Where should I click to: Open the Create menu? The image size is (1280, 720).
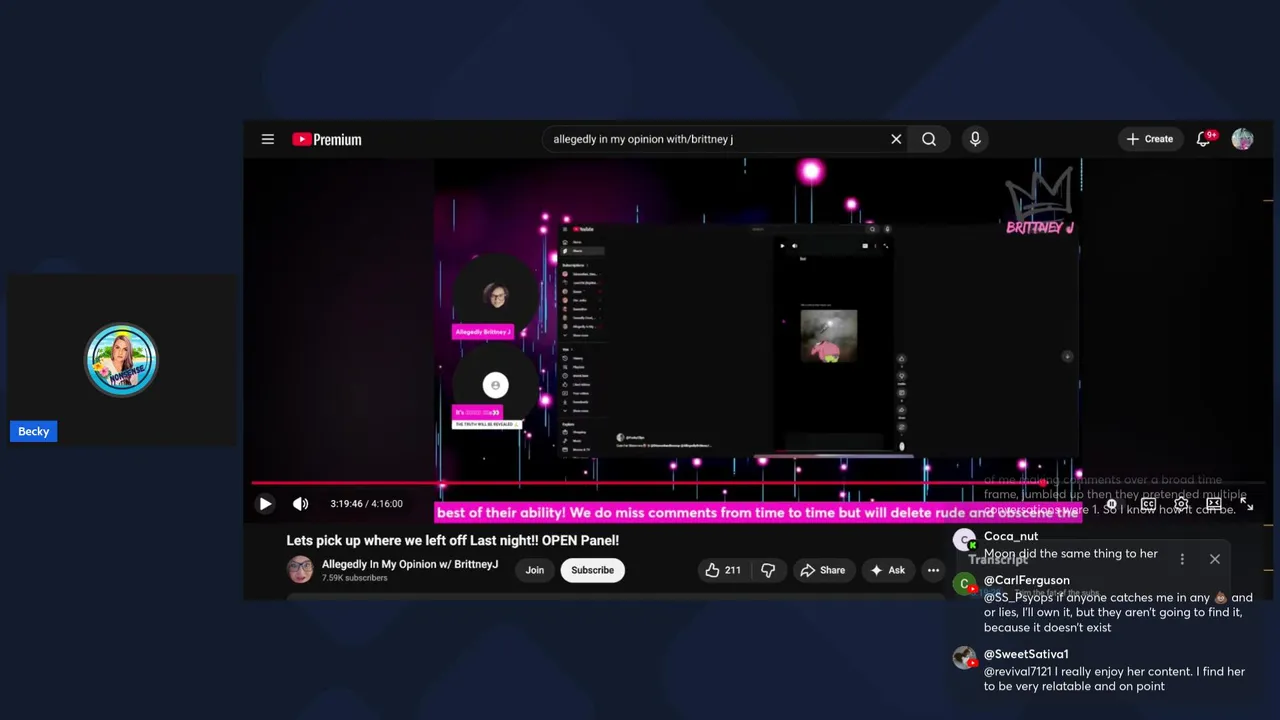point(1149,139)
